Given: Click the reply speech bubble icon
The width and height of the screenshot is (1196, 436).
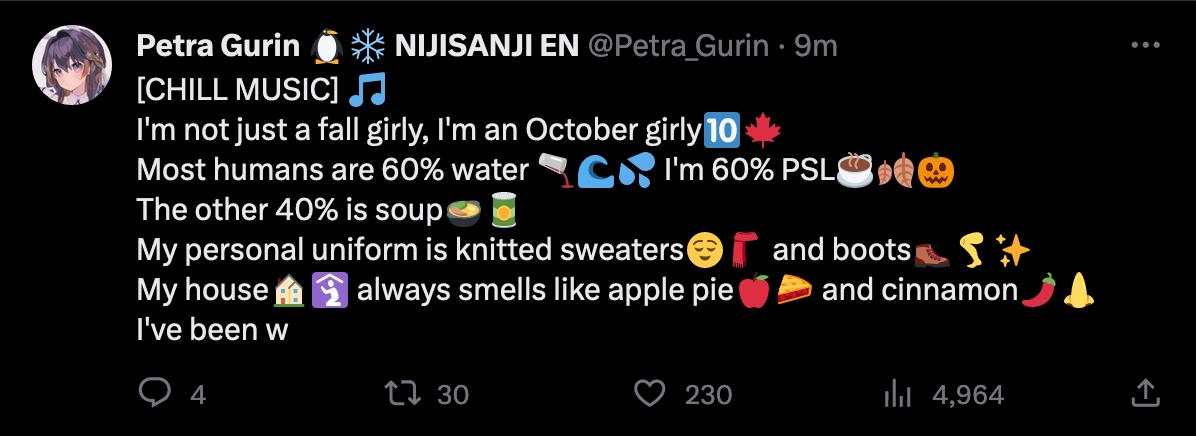Looking at the screenshot, I should [x=154, y=394].
